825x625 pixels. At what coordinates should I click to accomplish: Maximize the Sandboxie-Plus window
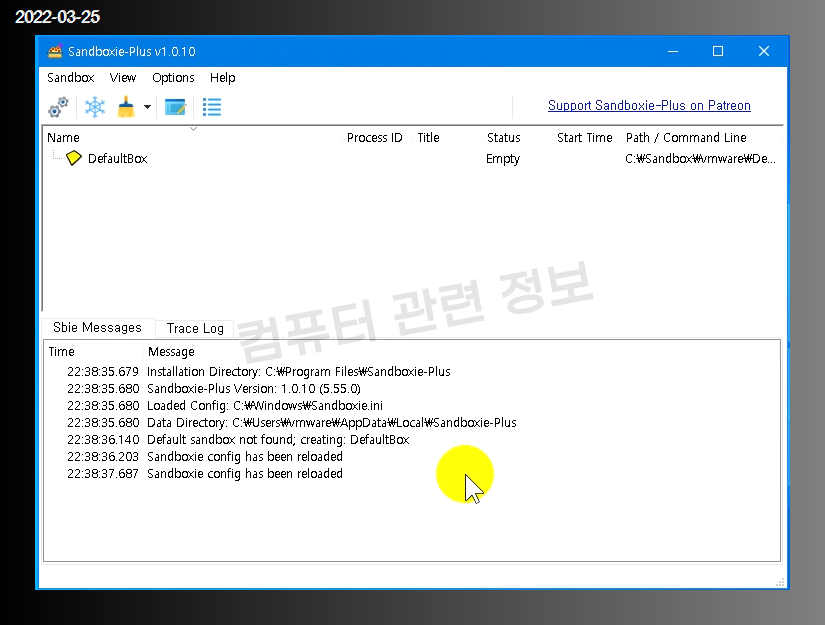coord(718,52)
